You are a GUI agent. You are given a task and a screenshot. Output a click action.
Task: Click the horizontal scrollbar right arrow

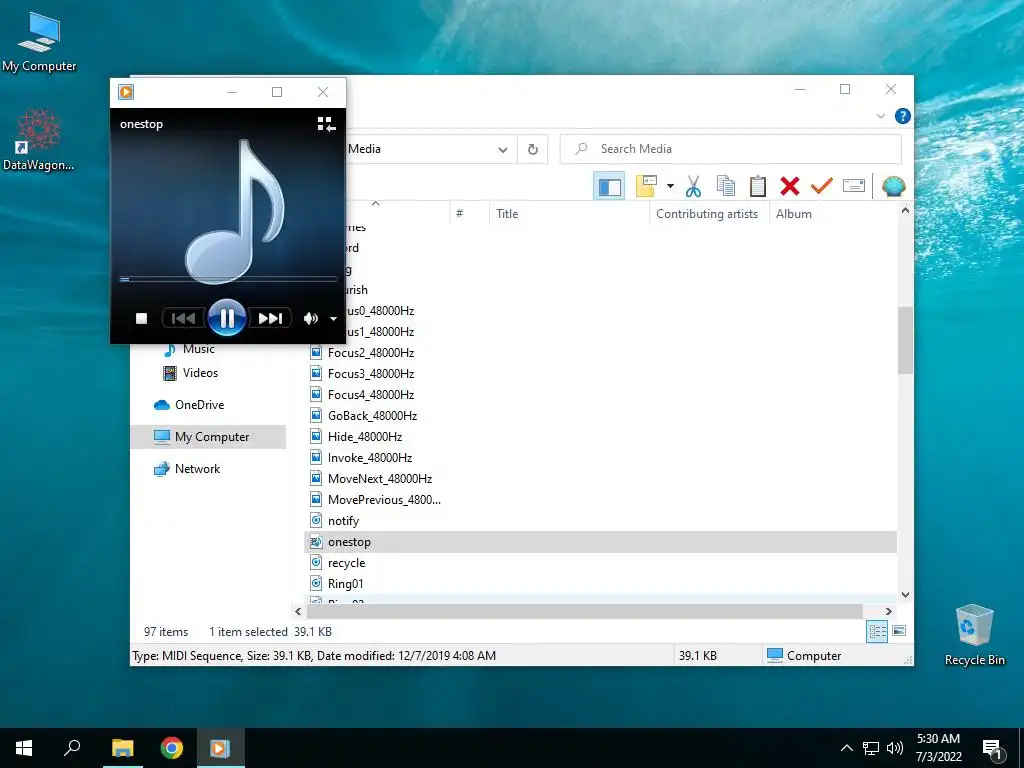pos(888,611)
